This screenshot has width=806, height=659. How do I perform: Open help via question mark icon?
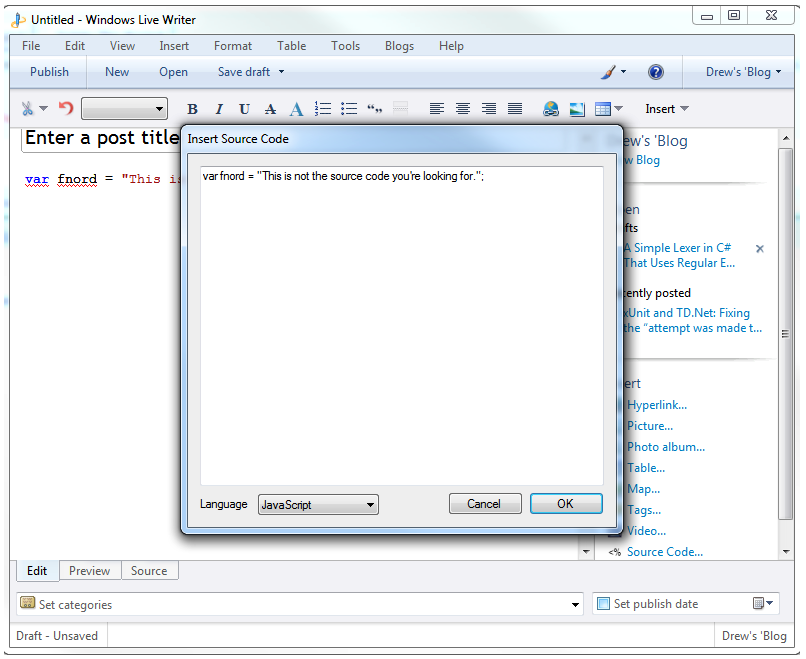(656, 72)
